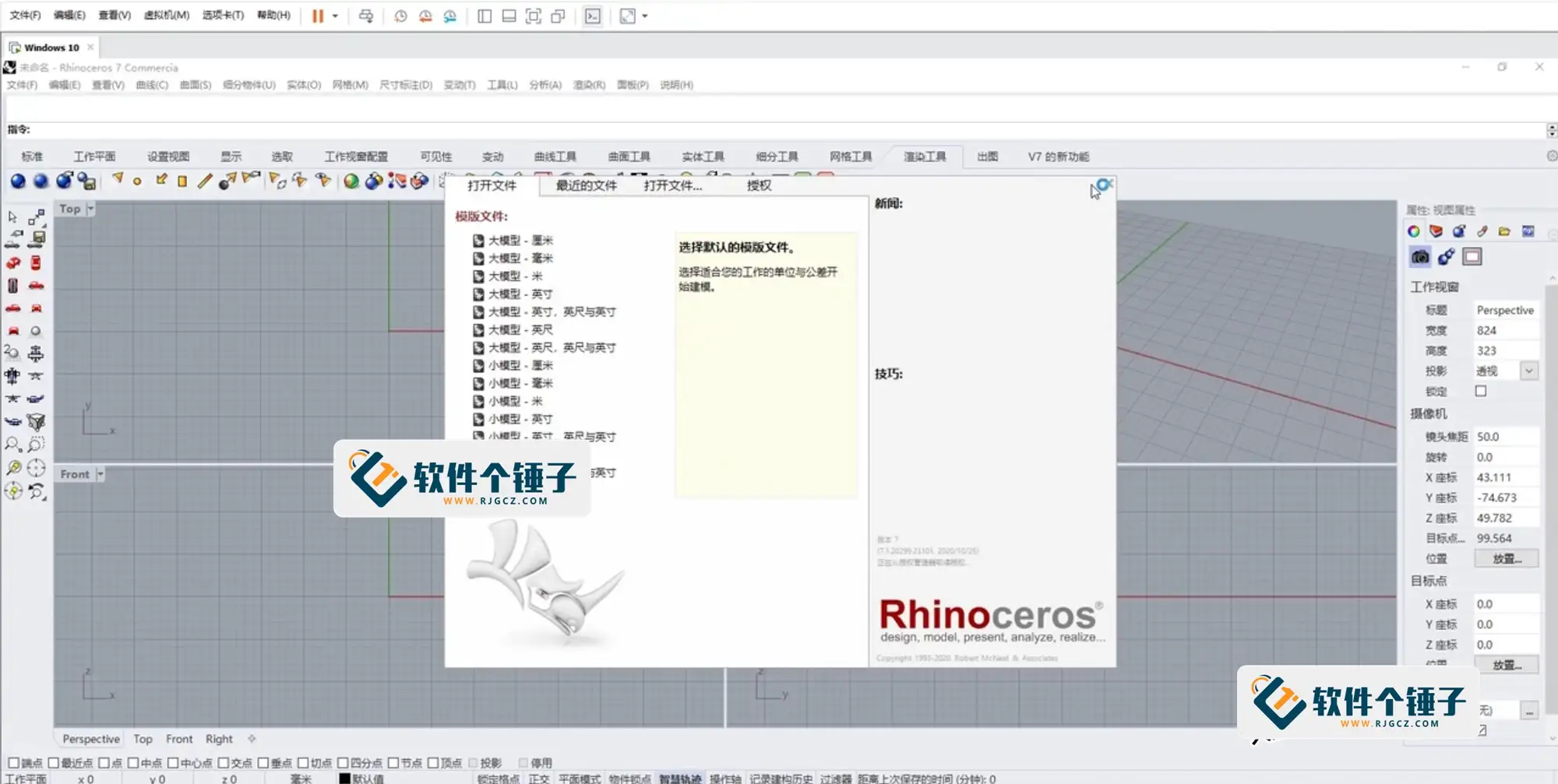Click the render color wheel tab icon

click(1414, 230)
